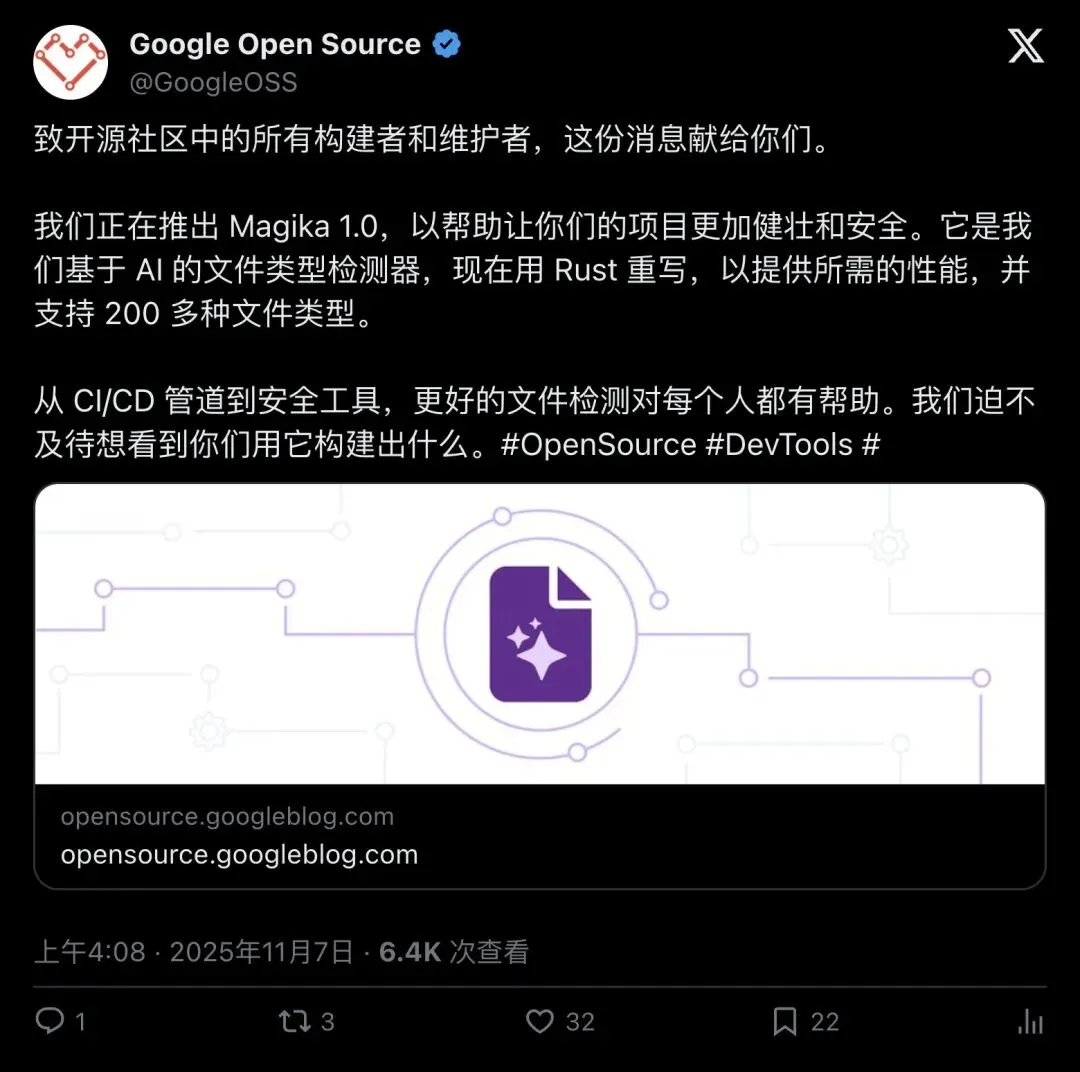Open the Google Open Source profile avatar
Screen dimensions: 1080x1072
tap(70, 63)
